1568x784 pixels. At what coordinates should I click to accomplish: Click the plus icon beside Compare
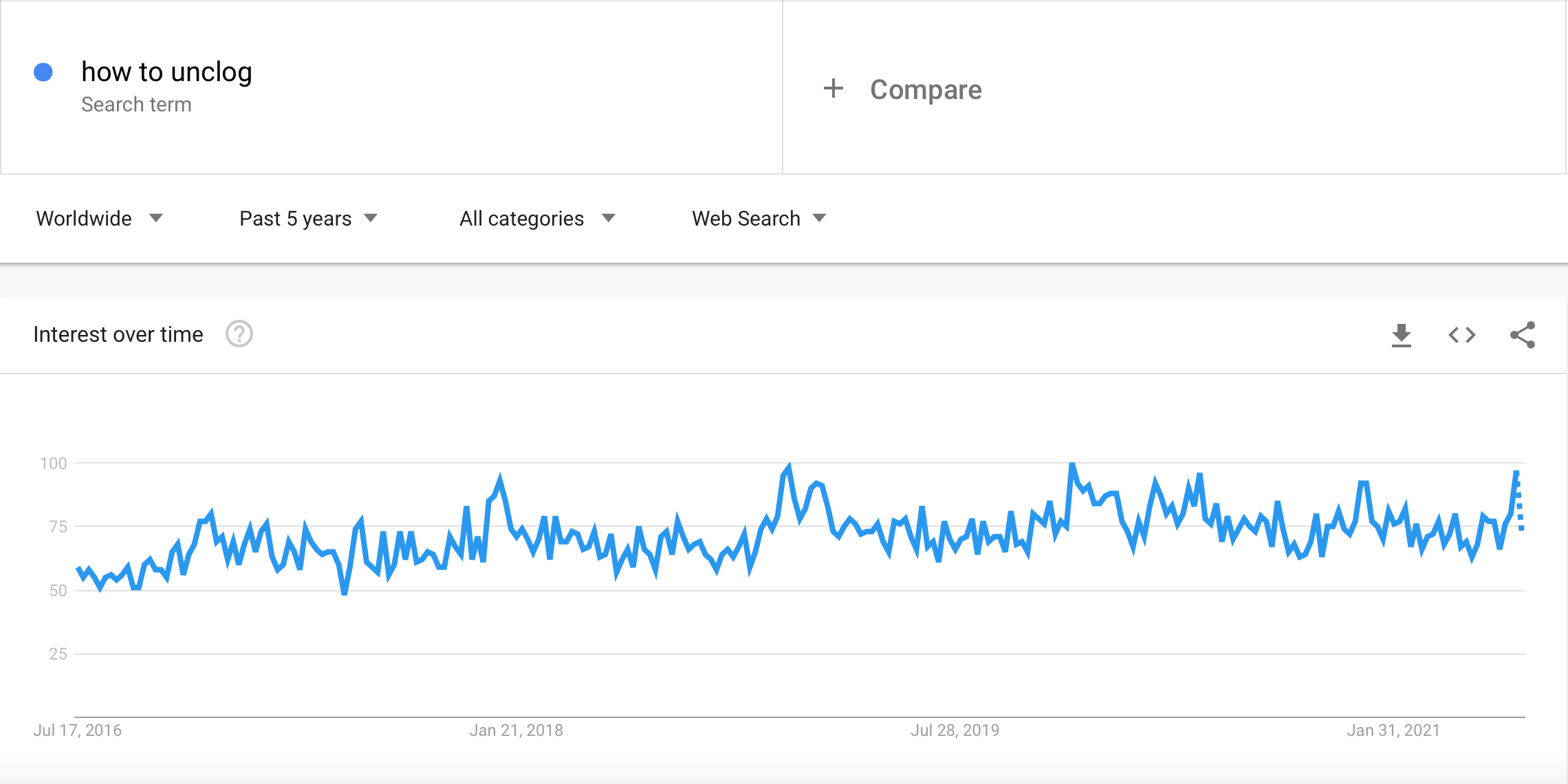833,88
